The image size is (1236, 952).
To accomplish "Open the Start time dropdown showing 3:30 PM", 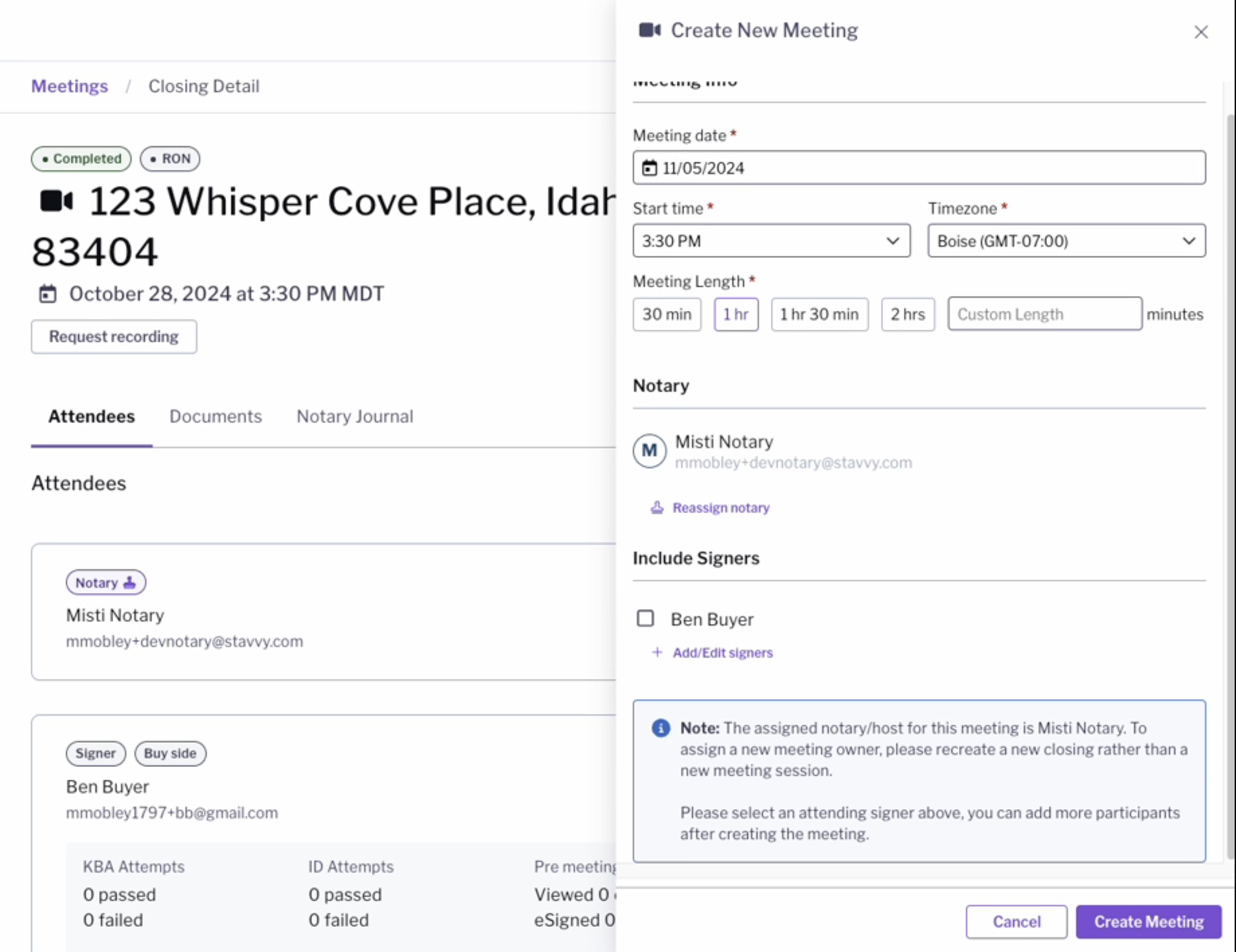I will 771,240.
